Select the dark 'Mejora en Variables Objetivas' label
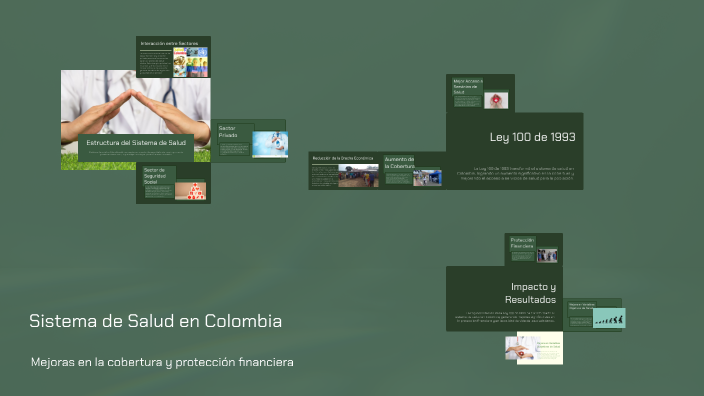Image resolution: width=704 pixels, height=396 pixels. coord(582,306)
